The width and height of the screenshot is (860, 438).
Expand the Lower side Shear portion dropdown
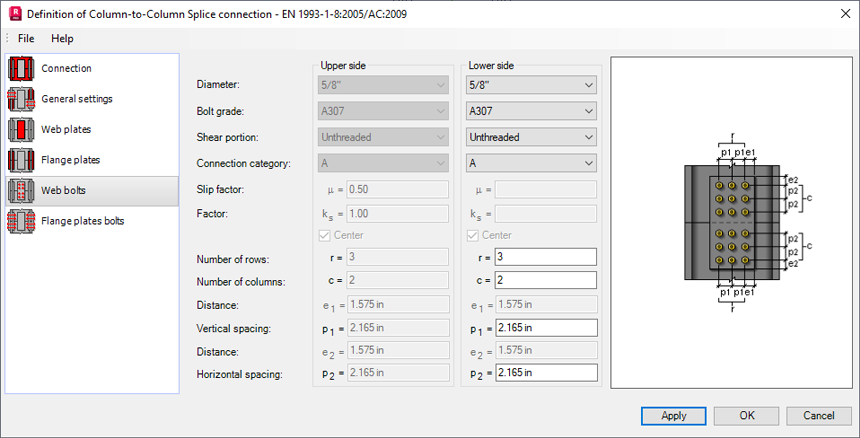531,137
